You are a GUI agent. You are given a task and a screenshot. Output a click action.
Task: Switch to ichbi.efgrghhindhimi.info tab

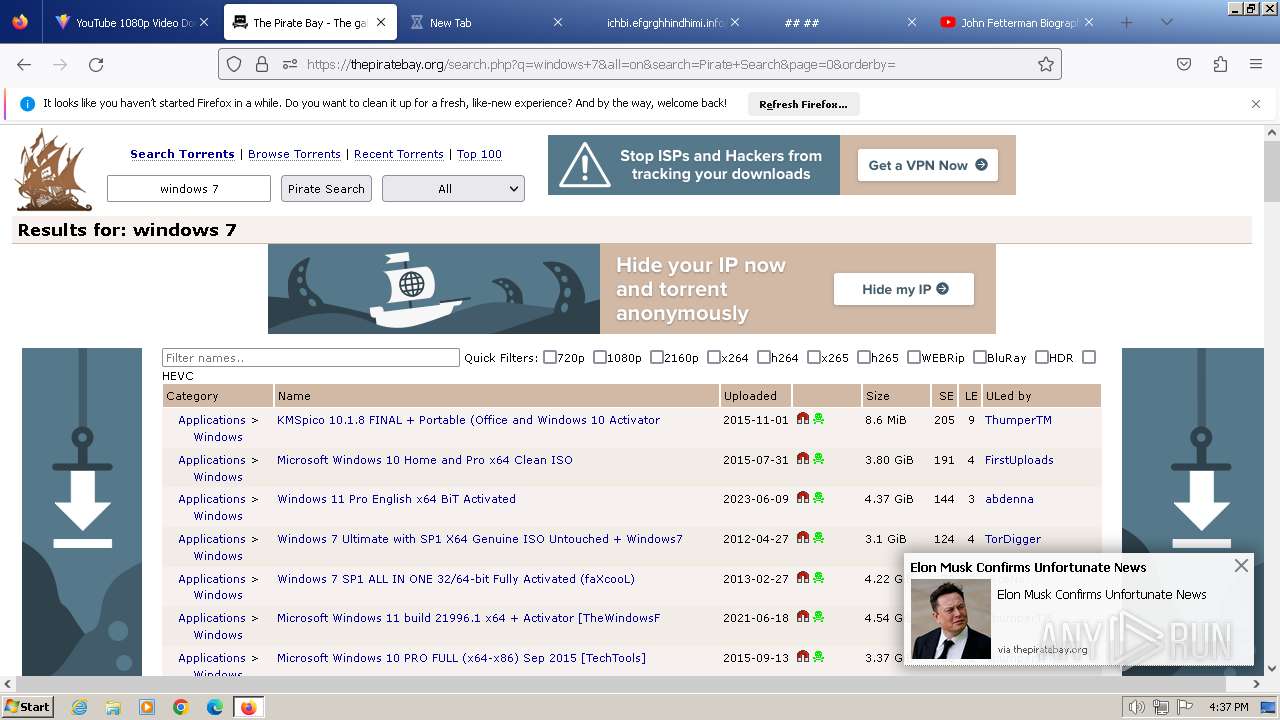(665, 22)
